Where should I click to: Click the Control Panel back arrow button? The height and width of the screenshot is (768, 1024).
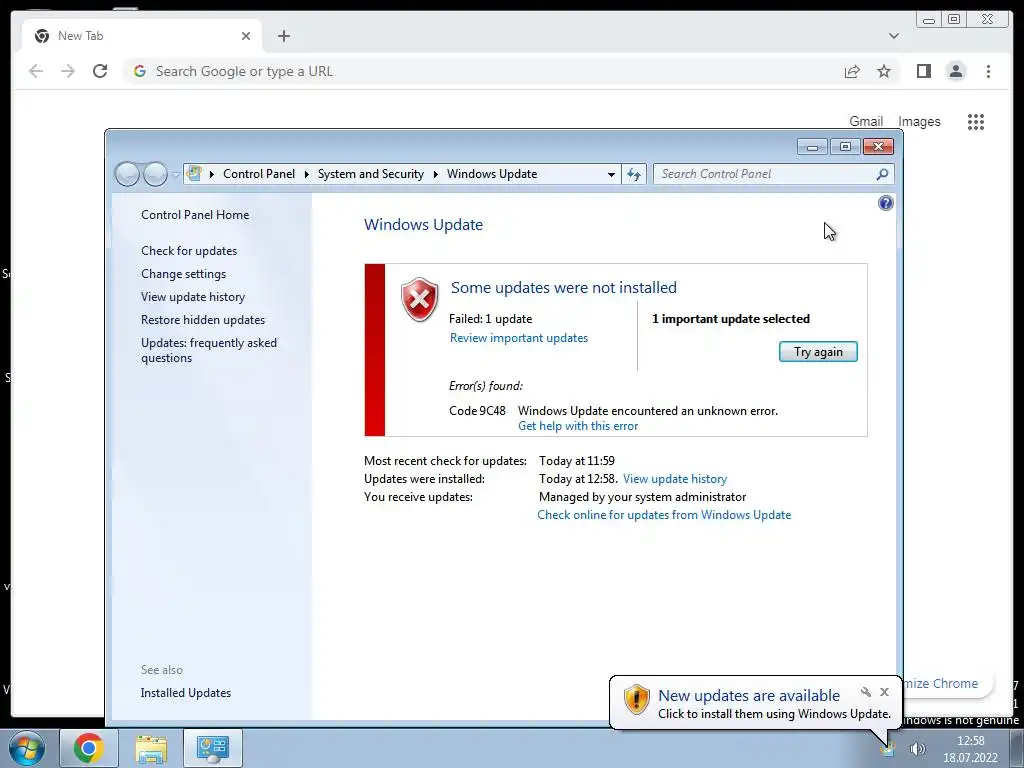coord(127,174)
